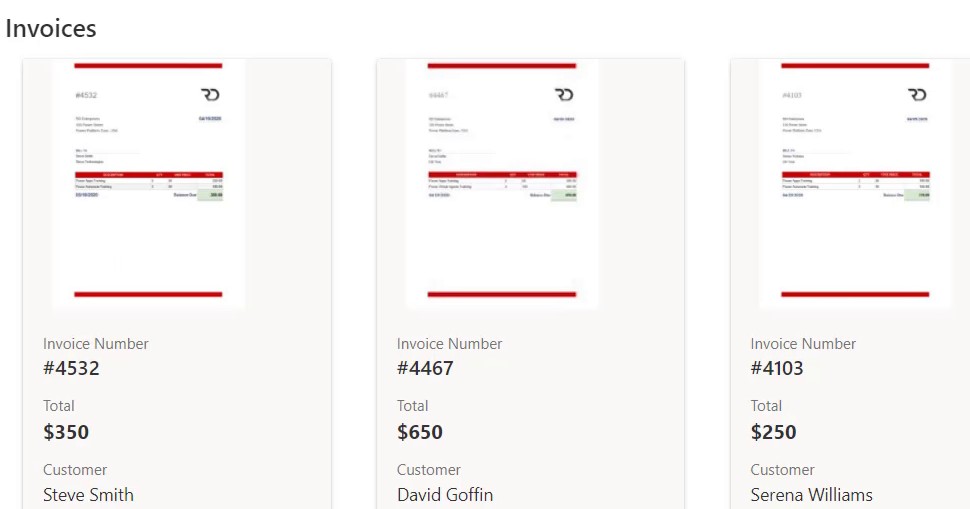Click the logo icon on invoice #4103 preview

pyautogui.click(x=917, y=95)
